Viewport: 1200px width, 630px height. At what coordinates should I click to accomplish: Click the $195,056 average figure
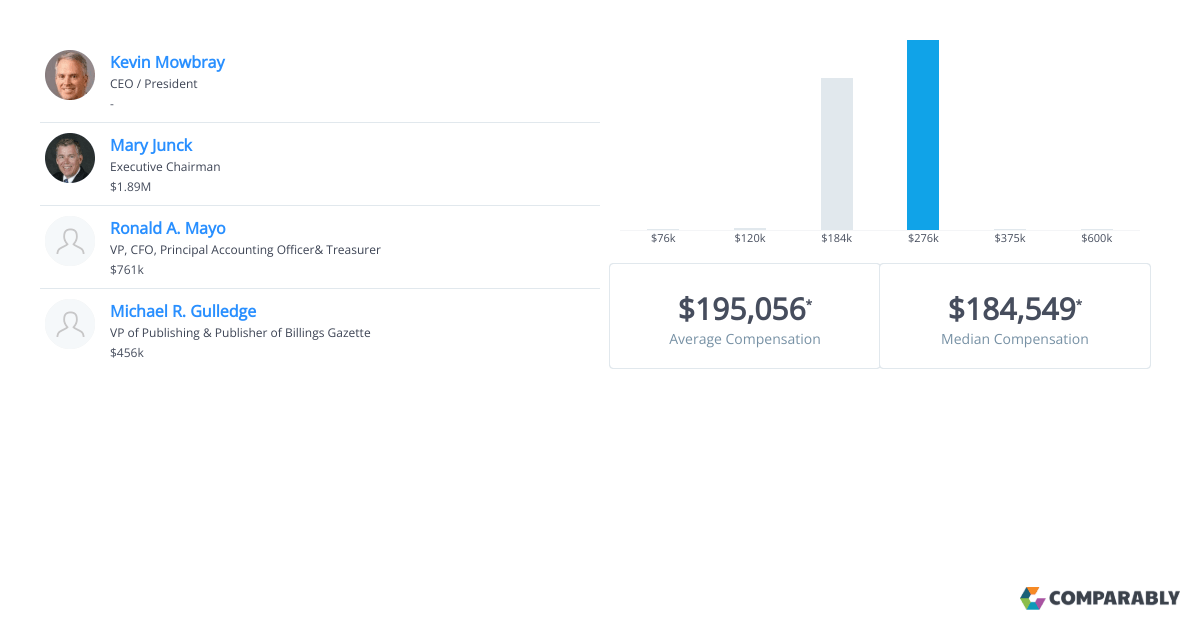[x=742, y=307]
